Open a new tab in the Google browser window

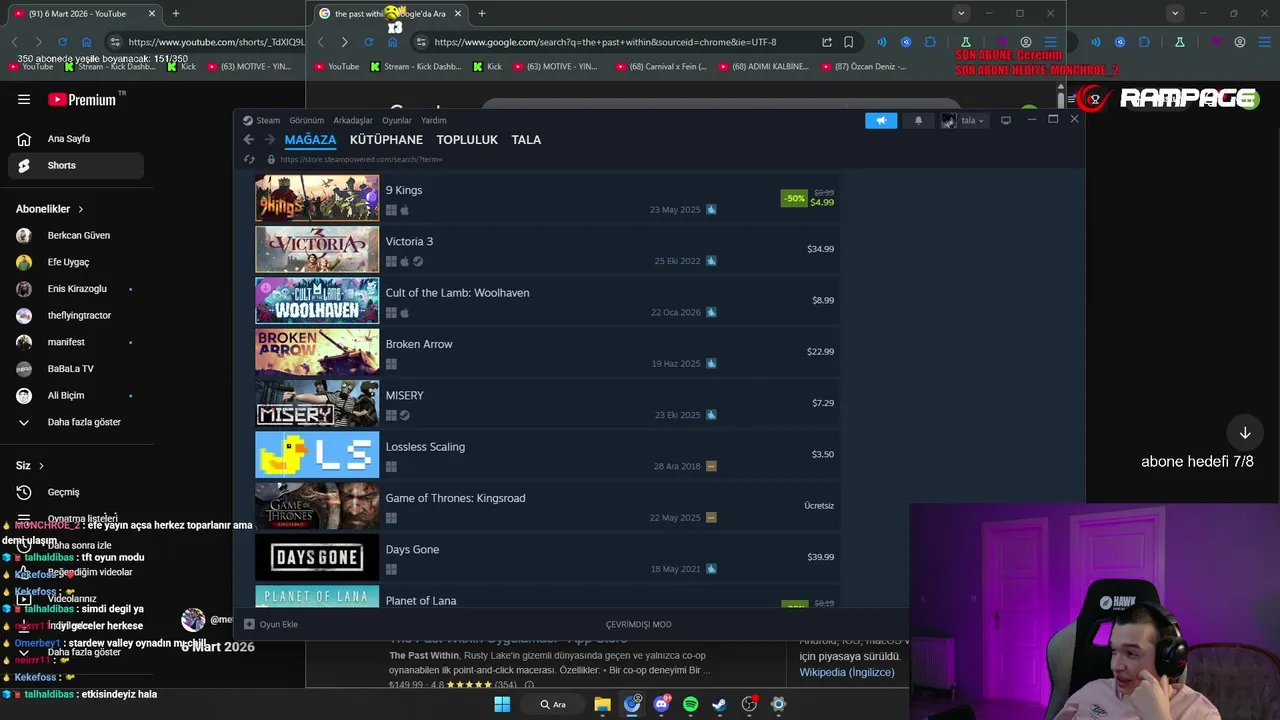(x=482, y=14)
